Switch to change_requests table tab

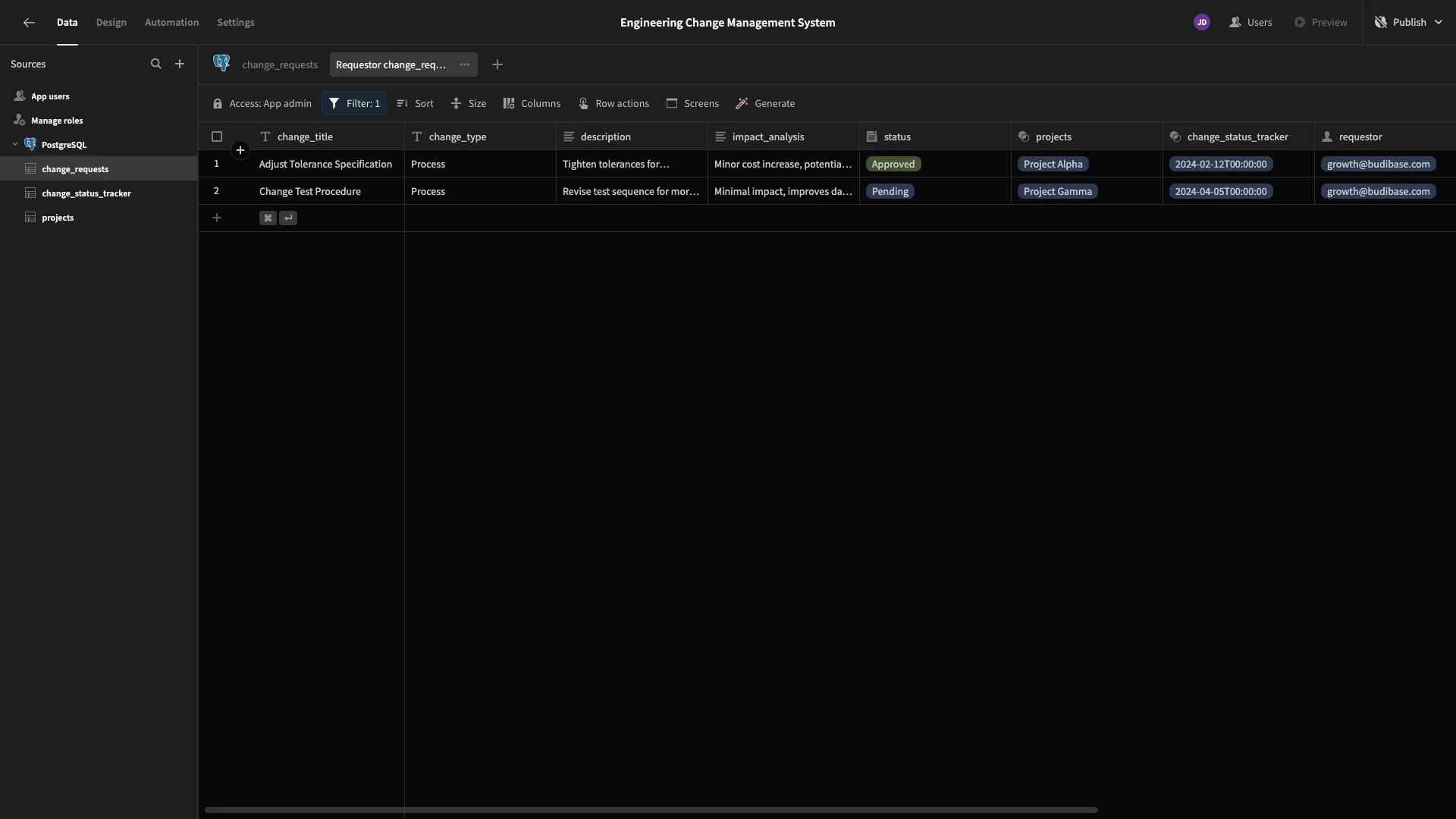pos(280,65)
